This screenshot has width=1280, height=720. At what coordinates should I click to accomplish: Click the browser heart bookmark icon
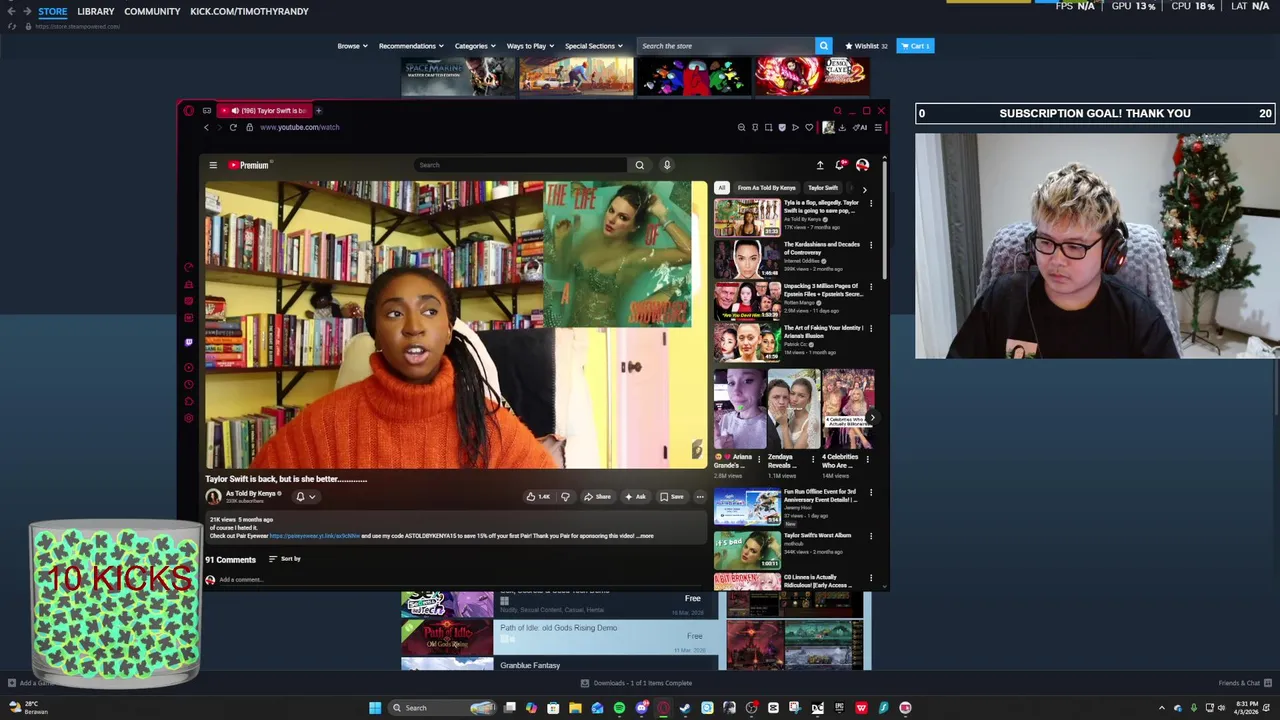809,127
